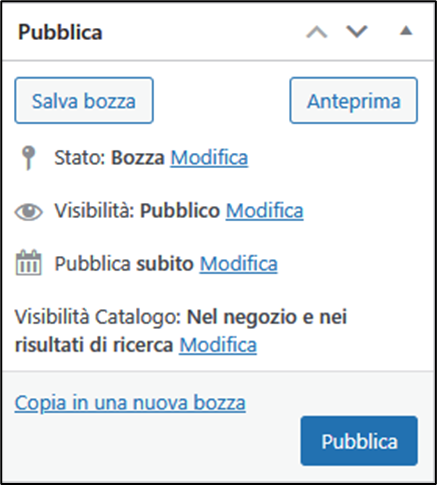Select the bold Bozza status text
The height and width of the screenshot is (485, 437).
click(138, 158)
